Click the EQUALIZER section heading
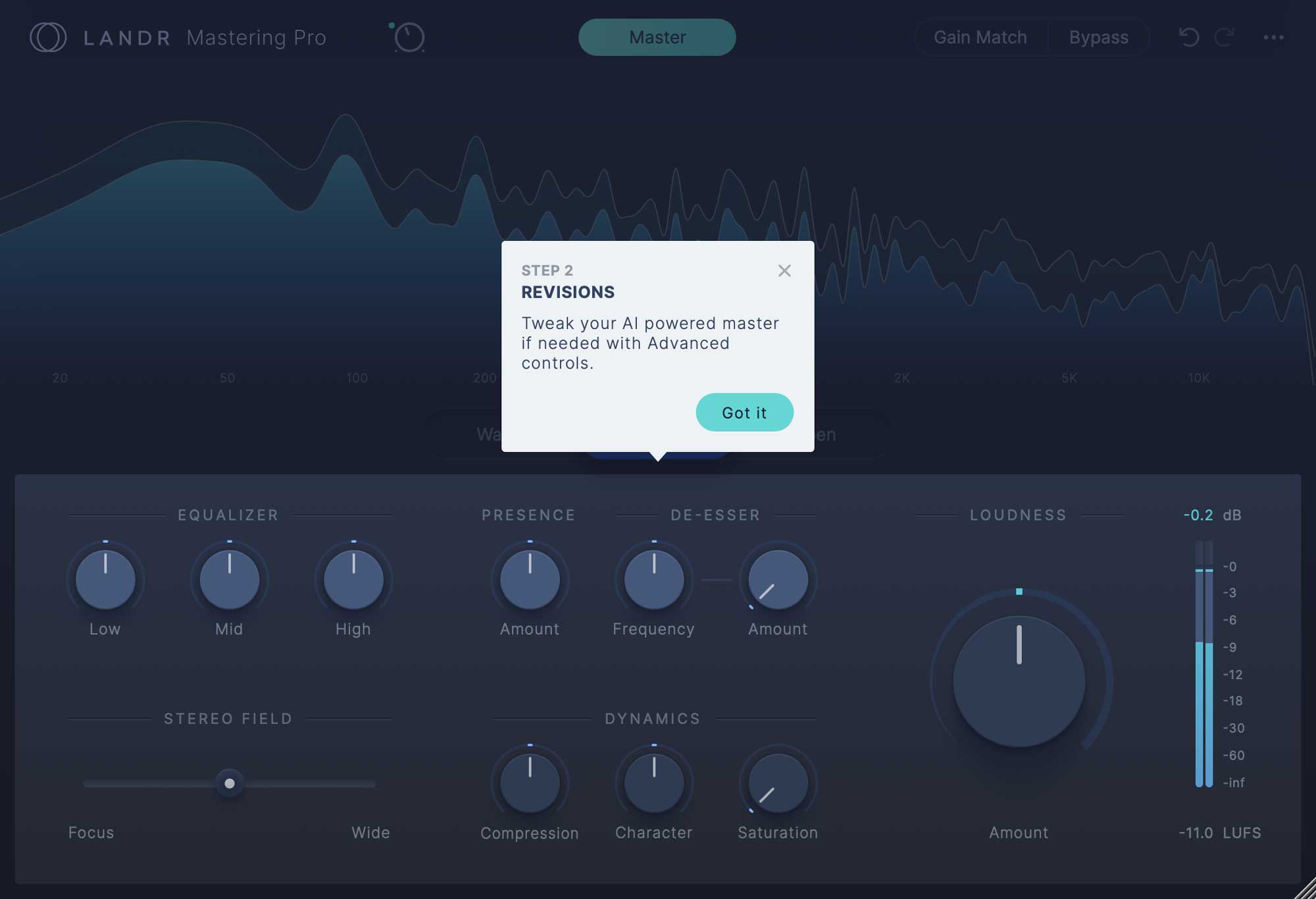1316x899 pixels. point(228,515)
